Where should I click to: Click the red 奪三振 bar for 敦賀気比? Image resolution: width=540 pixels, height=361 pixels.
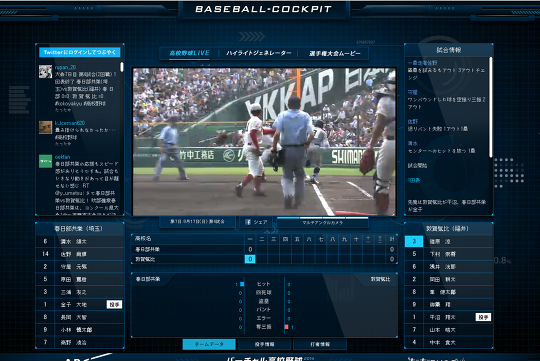[286, 327]
